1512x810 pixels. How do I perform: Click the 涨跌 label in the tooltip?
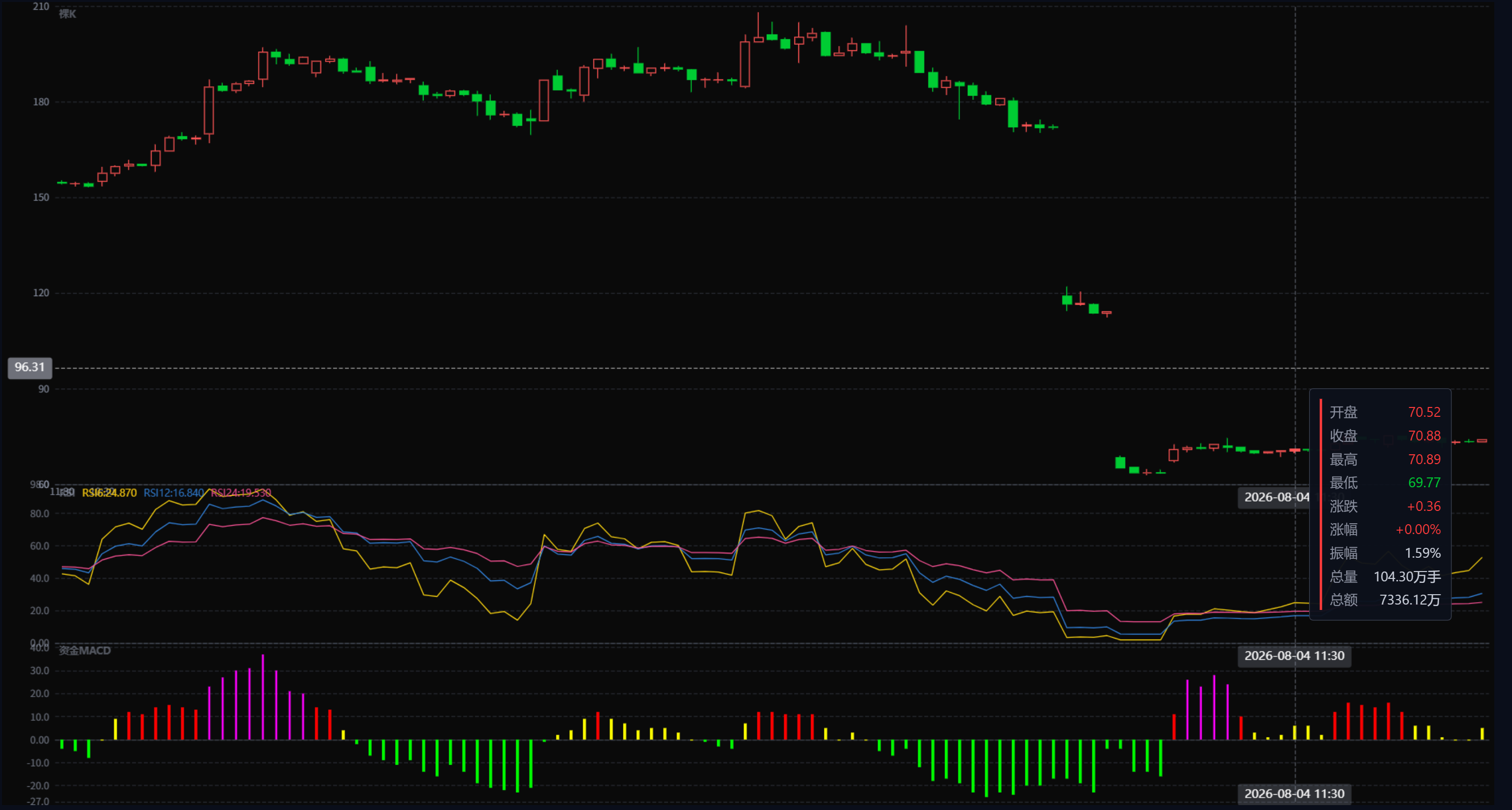pos(1344,506)
